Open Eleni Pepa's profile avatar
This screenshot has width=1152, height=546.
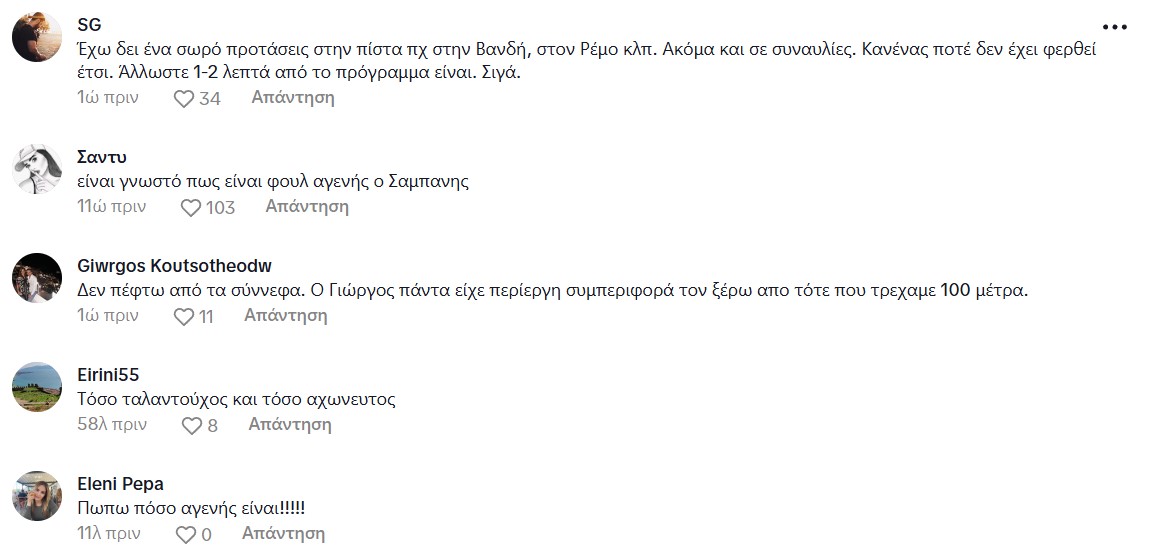(x=37, y=496)
